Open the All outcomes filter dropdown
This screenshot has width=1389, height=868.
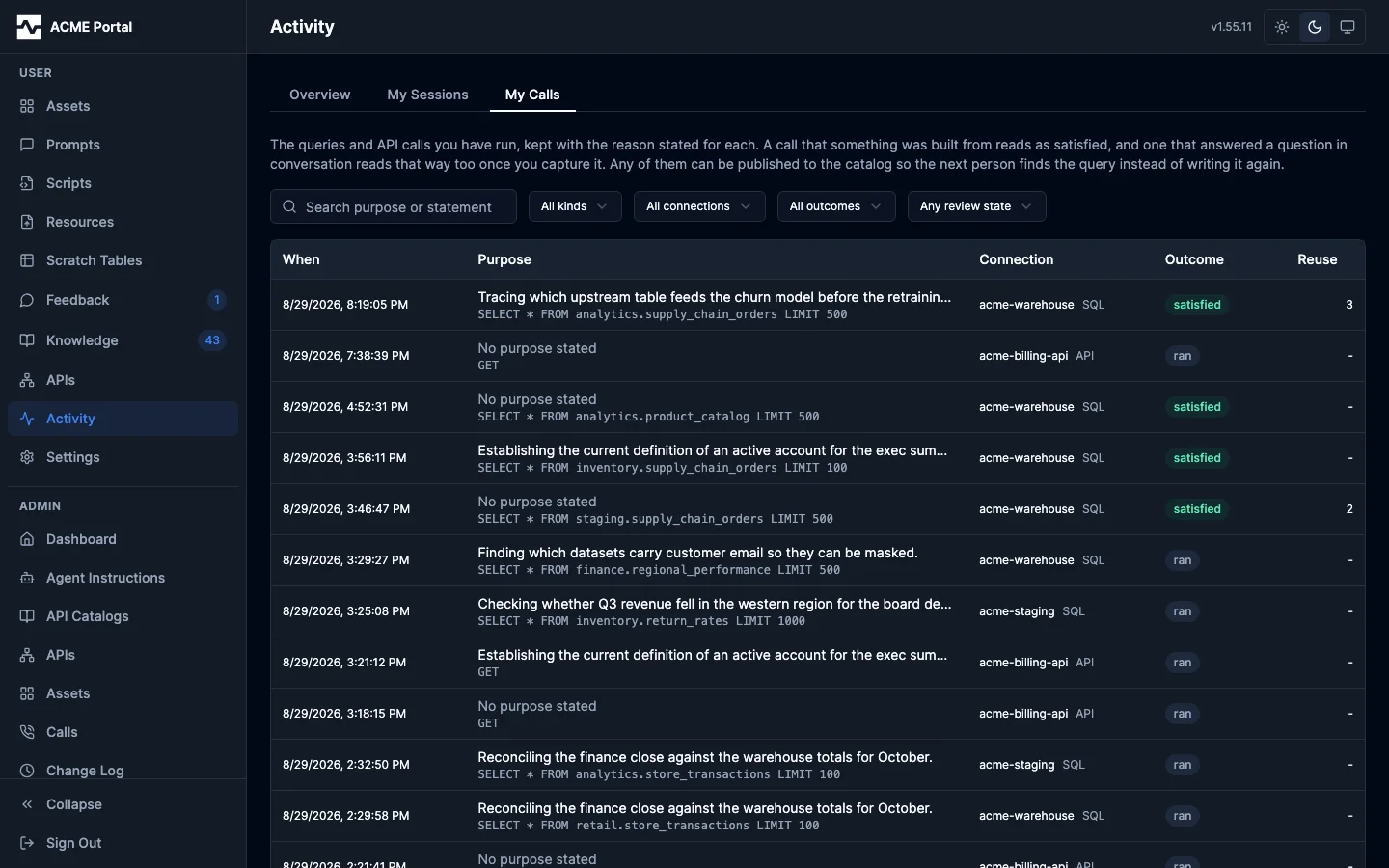point(836,206)
